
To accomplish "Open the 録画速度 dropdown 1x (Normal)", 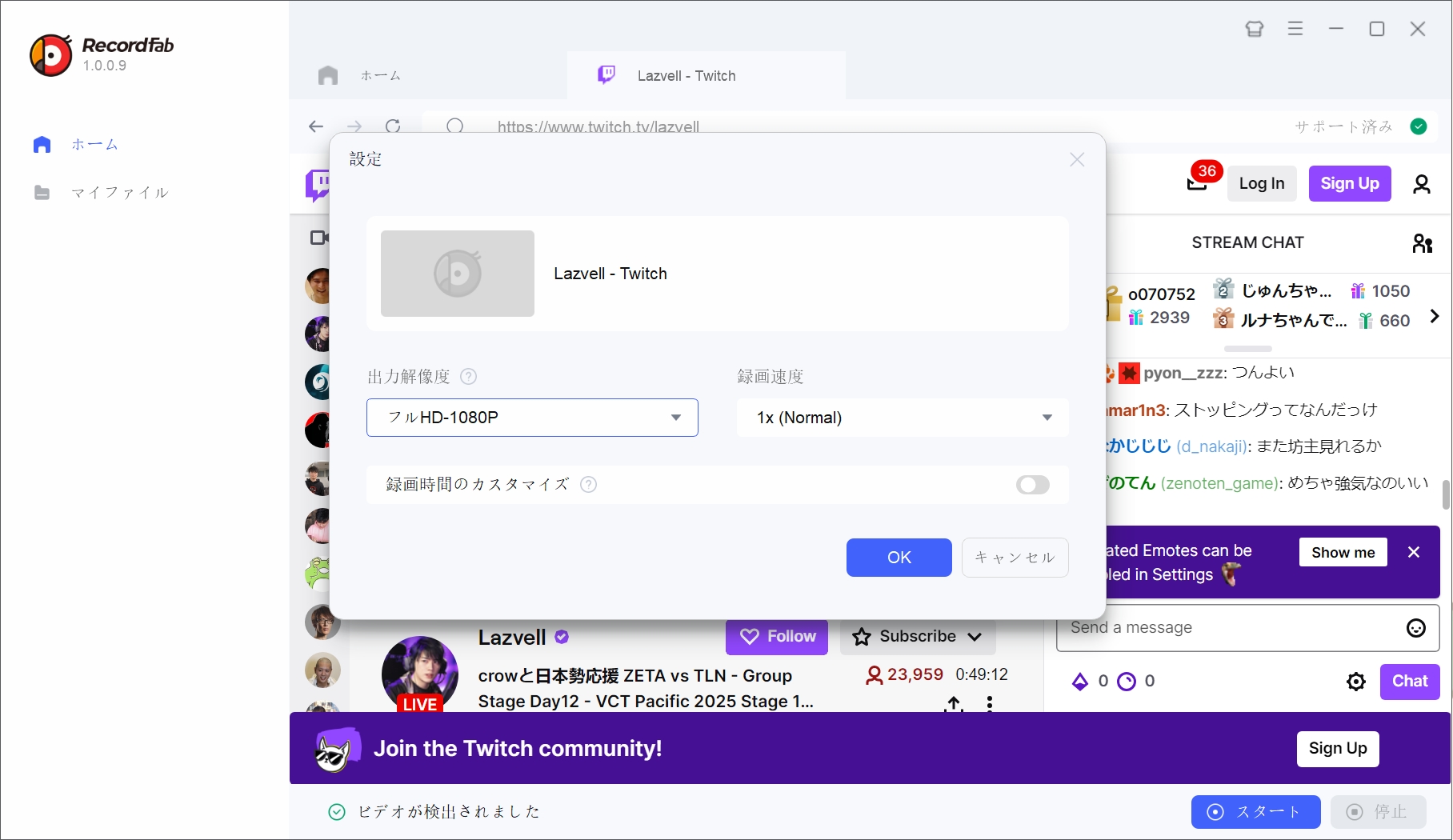I will click(x=903, y=418).
